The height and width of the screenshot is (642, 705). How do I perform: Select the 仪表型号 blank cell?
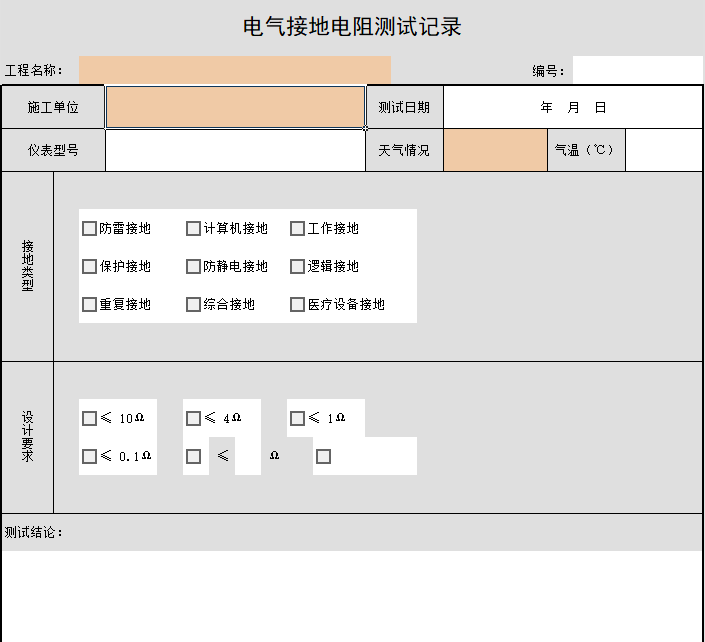(x=235, y=150)
